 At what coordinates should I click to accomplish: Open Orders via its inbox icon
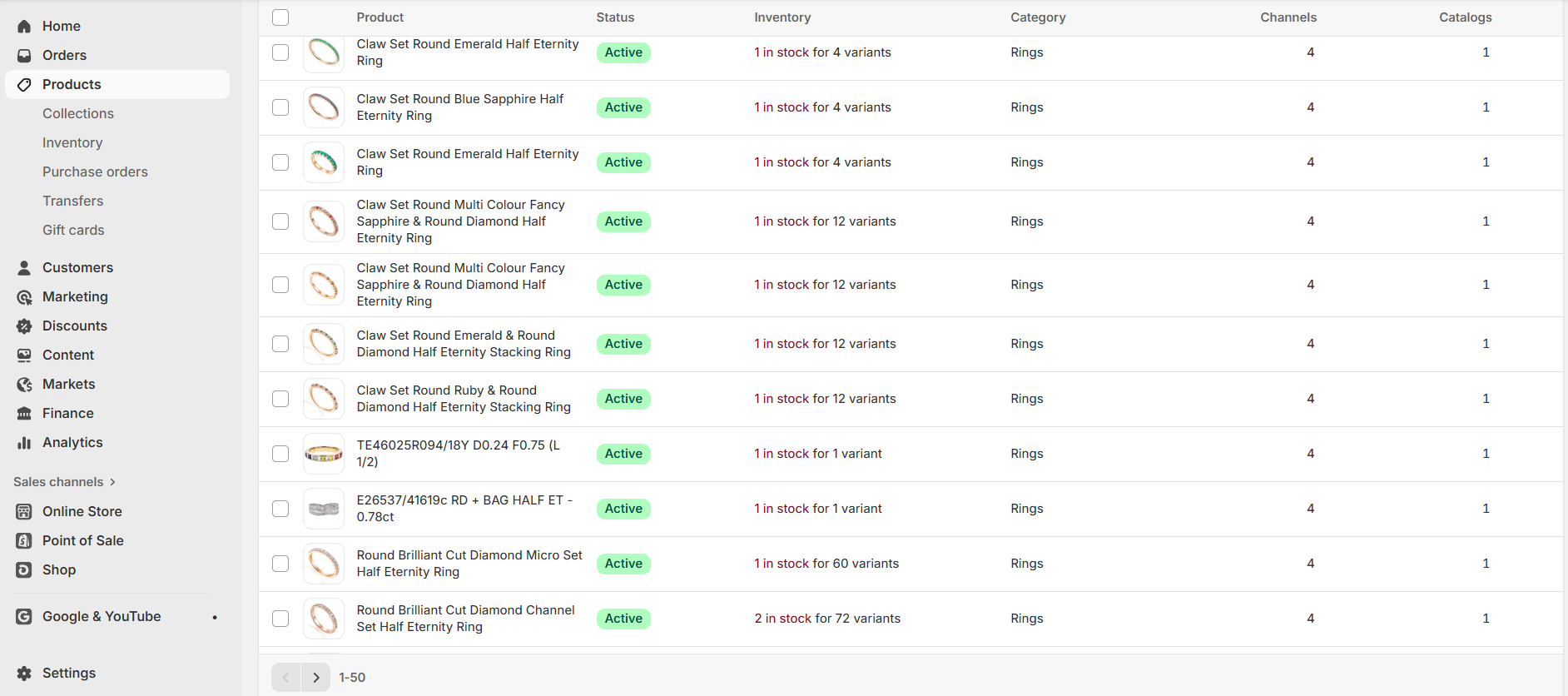pyautogui.click(x=24, y=56)
